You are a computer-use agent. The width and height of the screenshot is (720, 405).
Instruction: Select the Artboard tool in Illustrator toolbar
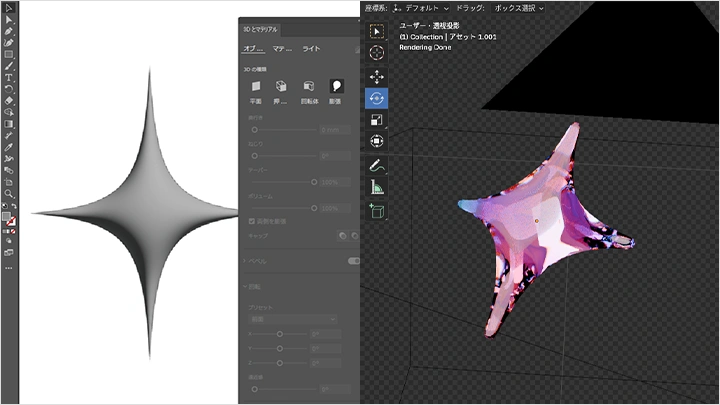coord(9,182)
